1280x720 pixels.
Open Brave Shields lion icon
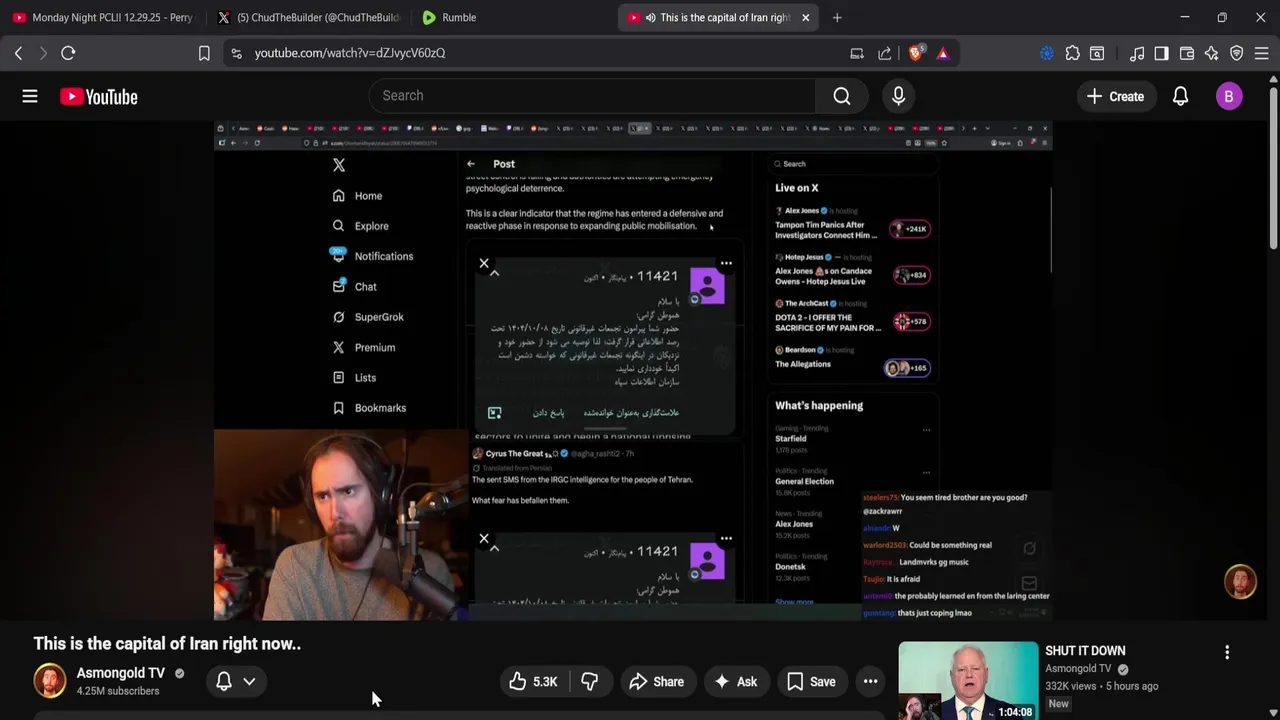(915, 53)
